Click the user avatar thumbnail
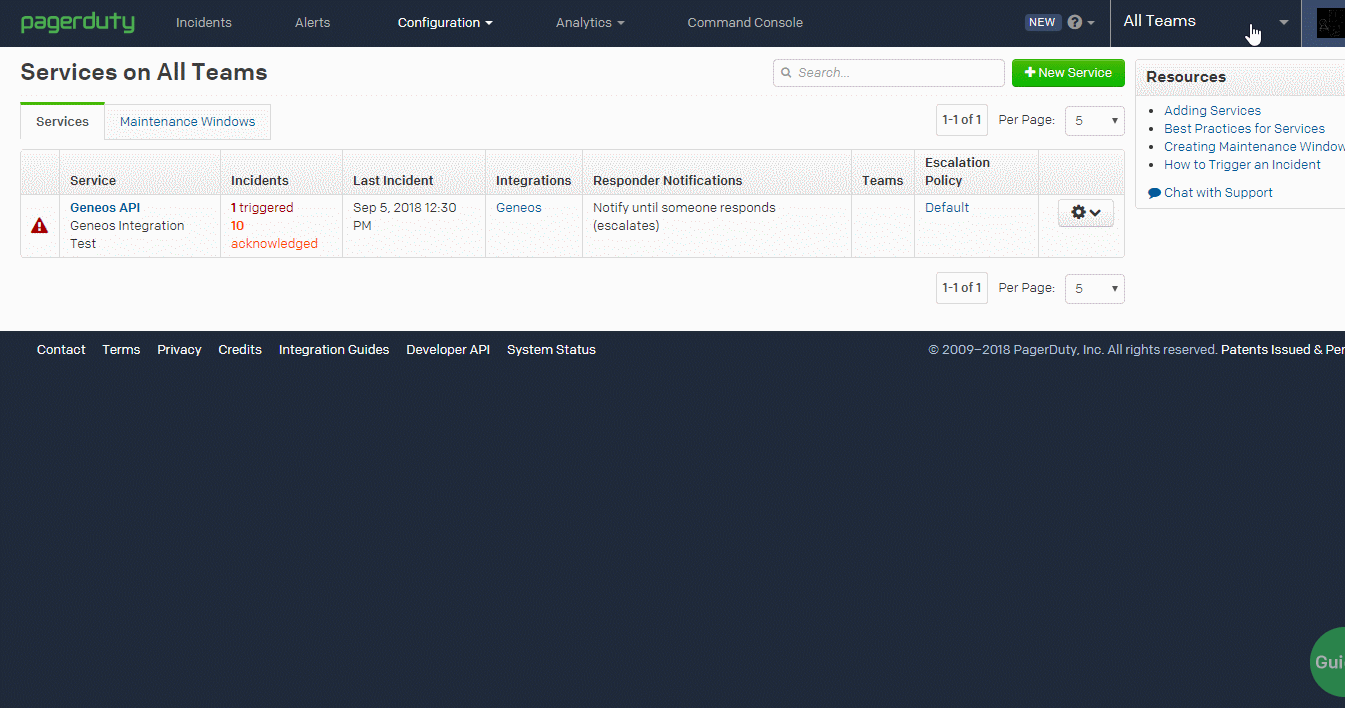Screen dimensions: 1345x708 pyautogui.click(x=1331, y=23)
